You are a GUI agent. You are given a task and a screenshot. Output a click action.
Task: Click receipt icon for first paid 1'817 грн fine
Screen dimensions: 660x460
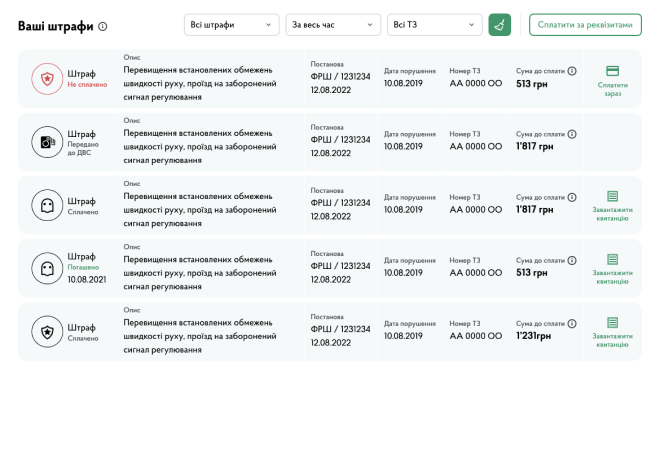pyautogui.click(x=612, y=197)
